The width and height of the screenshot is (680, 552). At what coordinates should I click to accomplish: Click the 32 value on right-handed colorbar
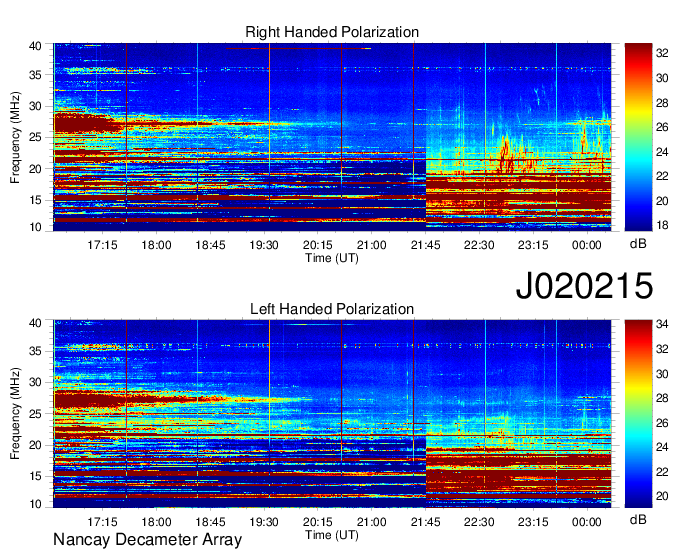(x=662, y=53)
